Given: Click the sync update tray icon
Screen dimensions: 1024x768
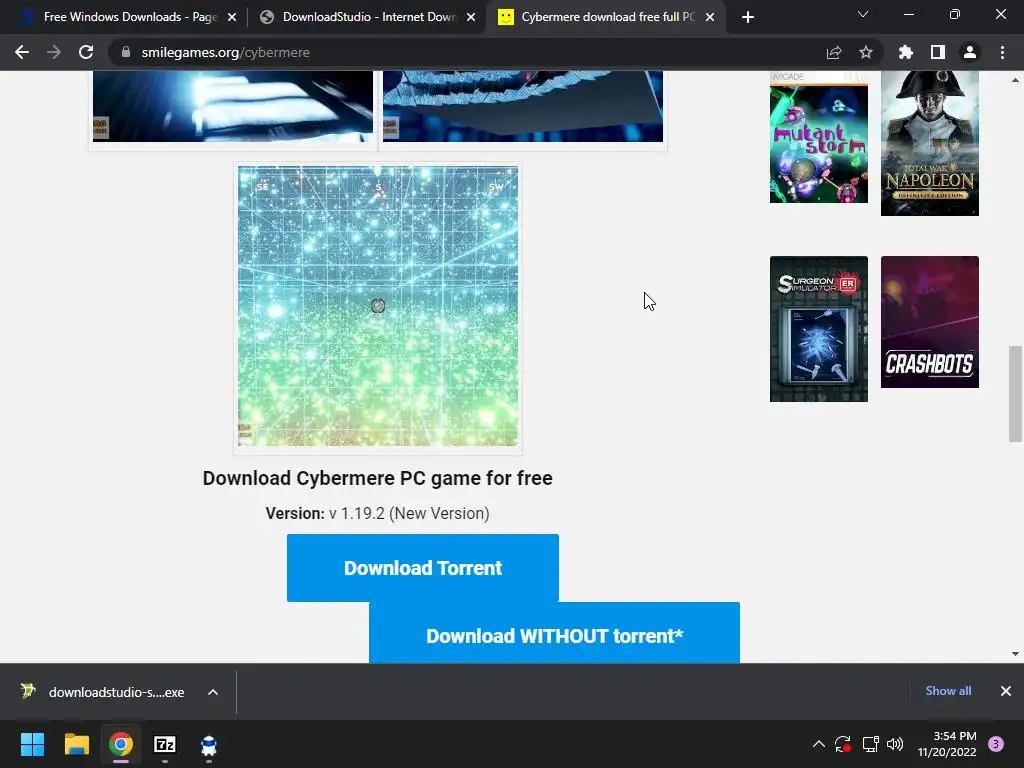Looking at the screenshot, I should coord(843,744).
